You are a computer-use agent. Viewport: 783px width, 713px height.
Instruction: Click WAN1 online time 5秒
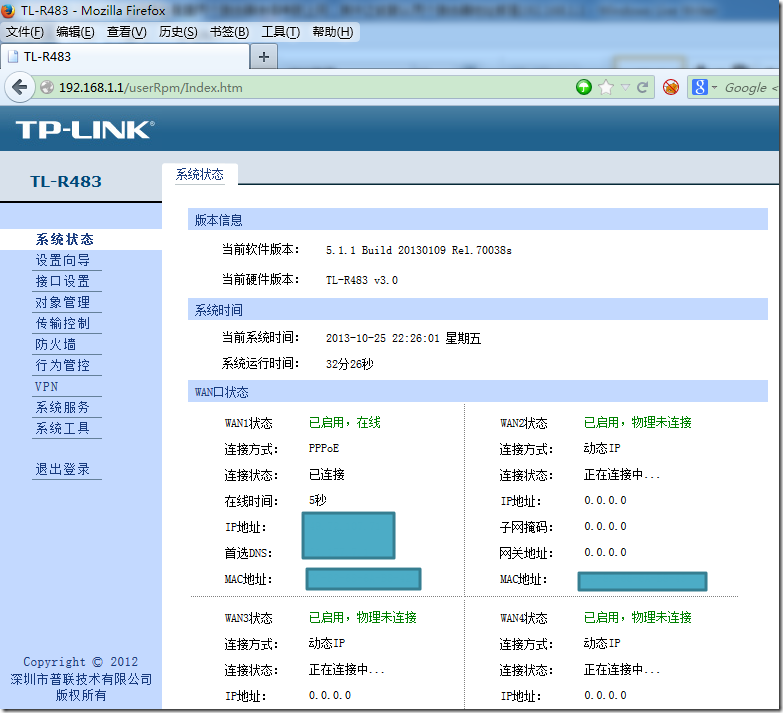[x=318, y=500]
